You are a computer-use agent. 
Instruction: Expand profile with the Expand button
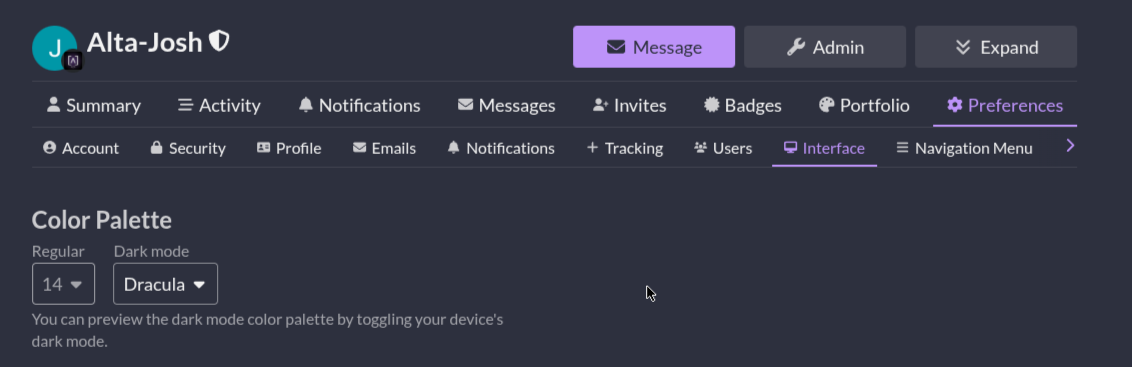pos(996,47)
